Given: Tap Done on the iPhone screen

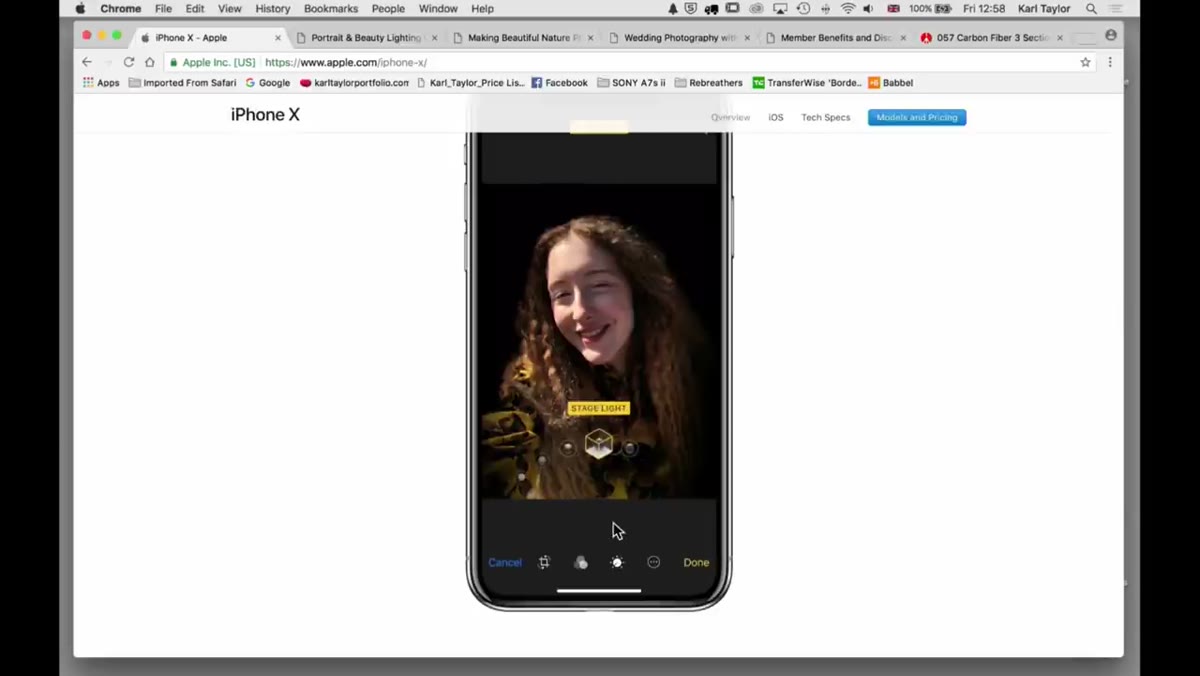Looking at the screenshot, I should (696, 562).
